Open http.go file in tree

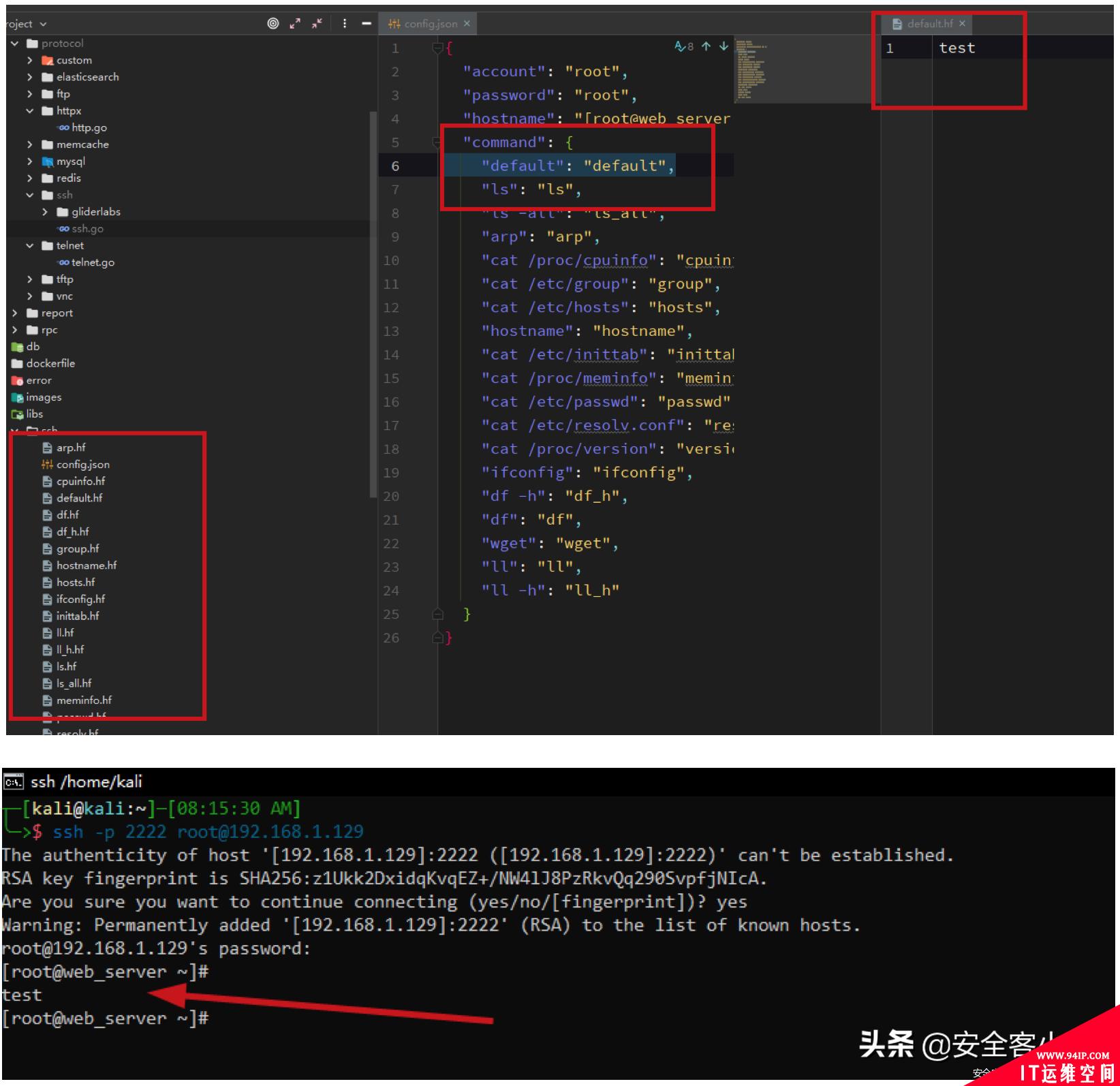(x=82, y=127)
